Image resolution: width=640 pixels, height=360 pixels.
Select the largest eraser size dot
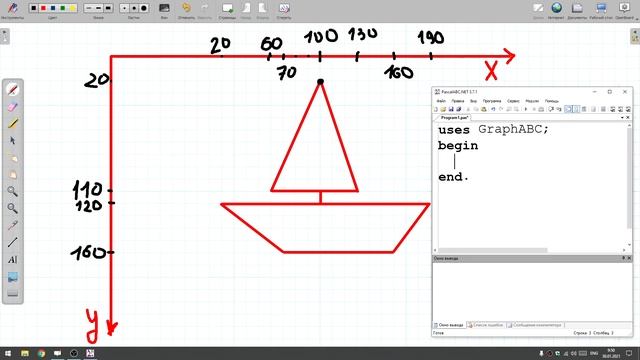pos(144,8)
